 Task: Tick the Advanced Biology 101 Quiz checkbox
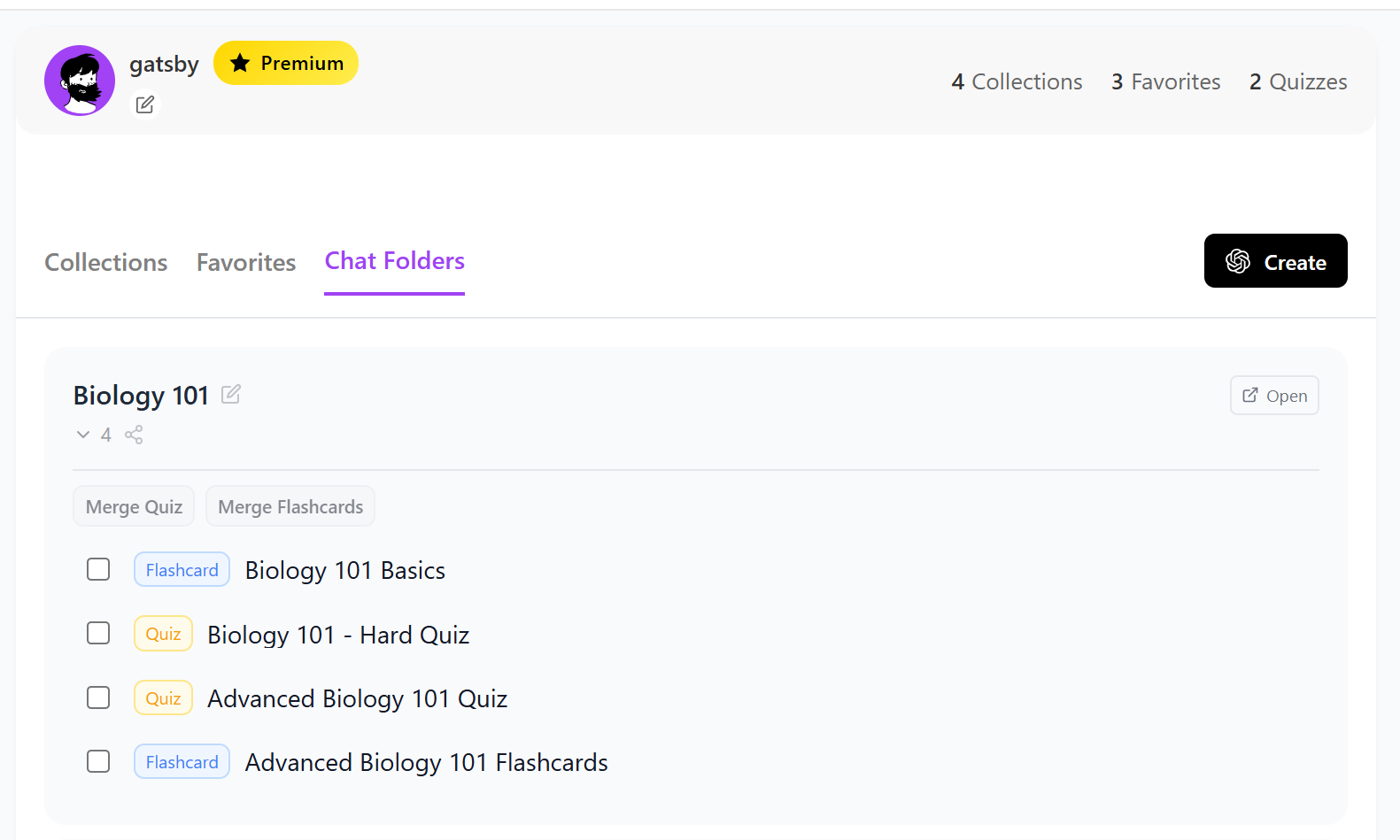[98, 697]
